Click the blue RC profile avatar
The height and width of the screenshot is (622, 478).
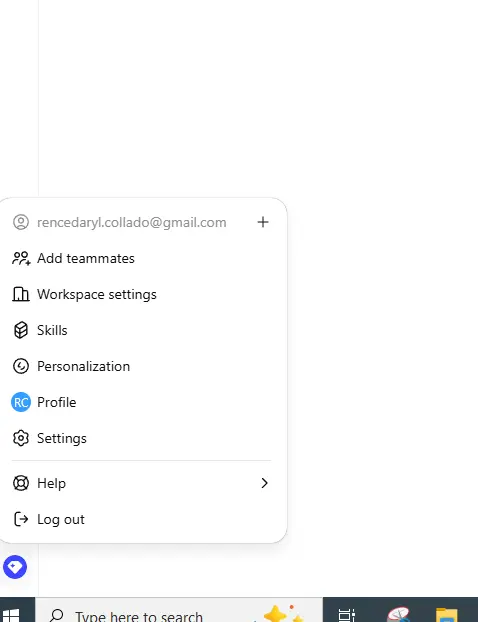21,402
